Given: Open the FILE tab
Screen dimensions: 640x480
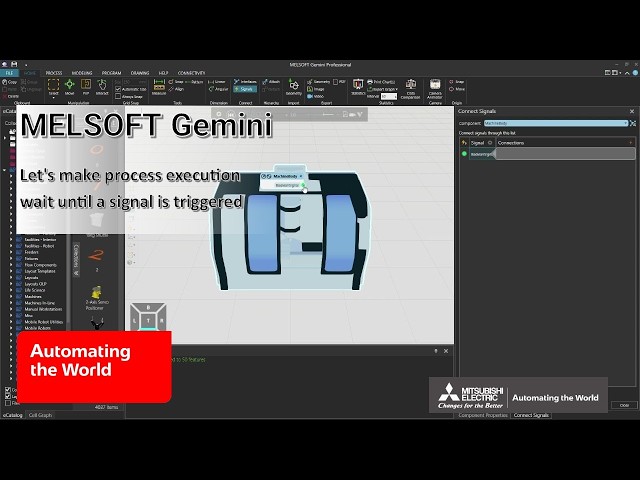Looking at the screenshot, I should tap(9, 73).
